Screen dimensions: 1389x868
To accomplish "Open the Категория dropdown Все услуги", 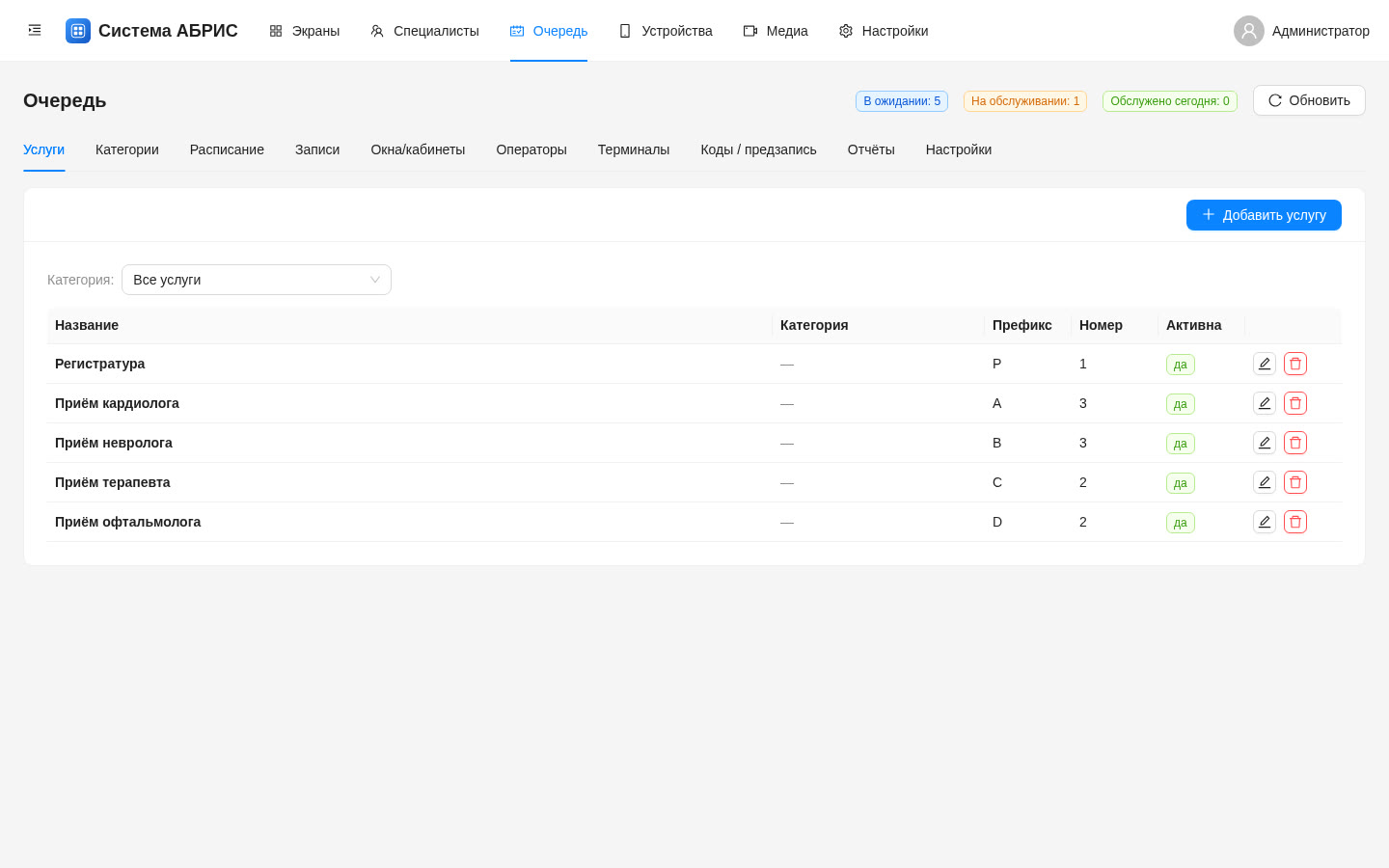I will (x=257, y=280).
